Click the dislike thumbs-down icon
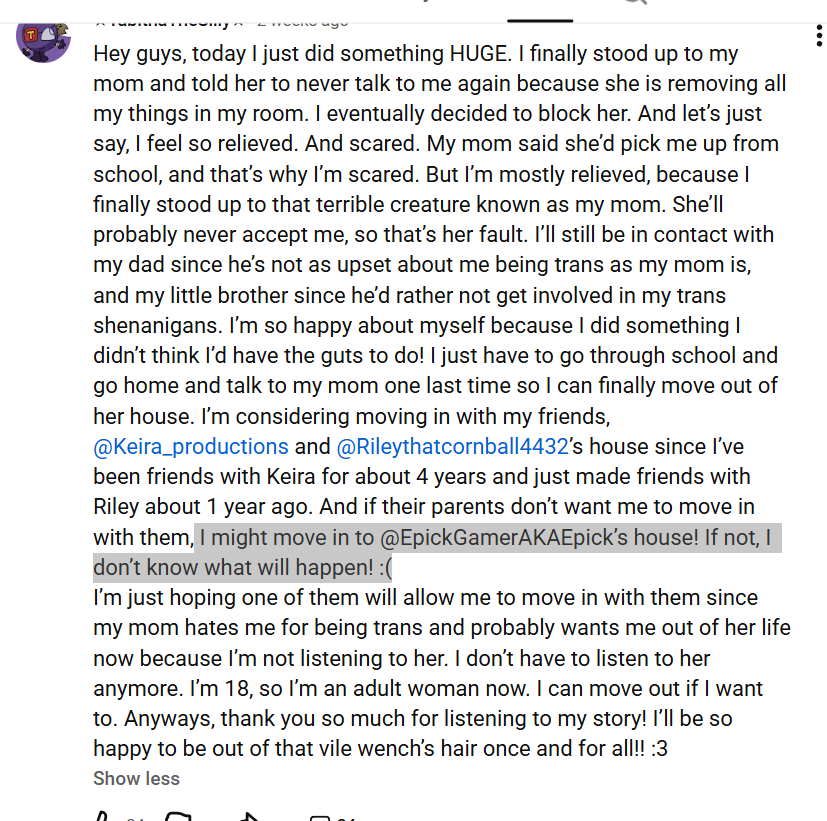827x821 pixels. tap(177, 816)
